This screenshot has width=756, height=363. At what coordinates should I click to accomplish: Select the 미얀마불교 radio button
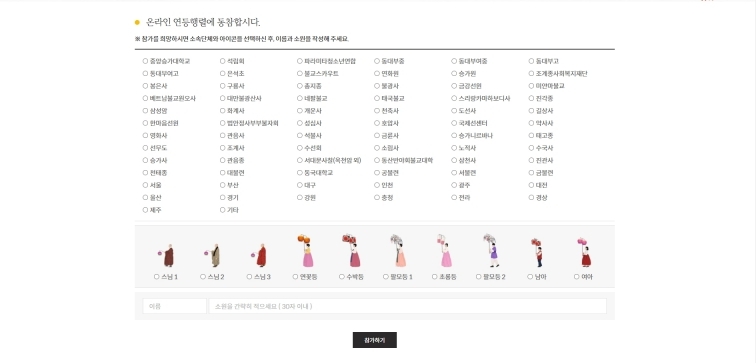531,86
